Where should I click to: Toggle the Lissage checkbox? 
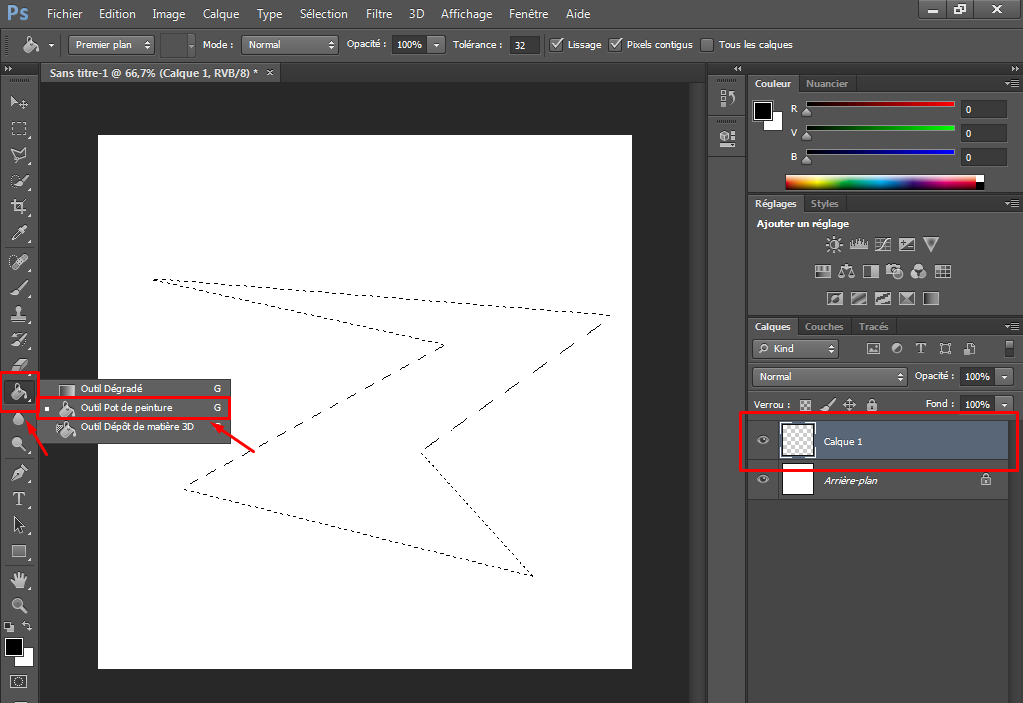point(557,44)
